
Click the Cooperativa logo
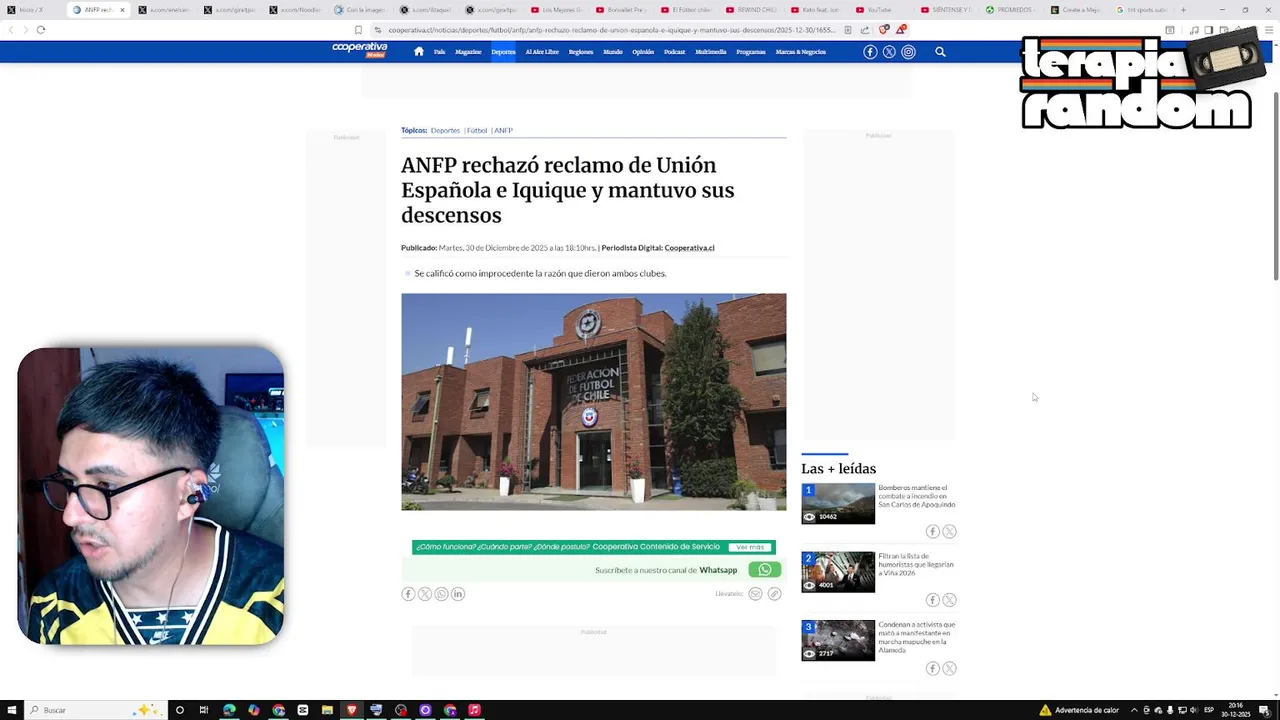[x=360, y=50]
